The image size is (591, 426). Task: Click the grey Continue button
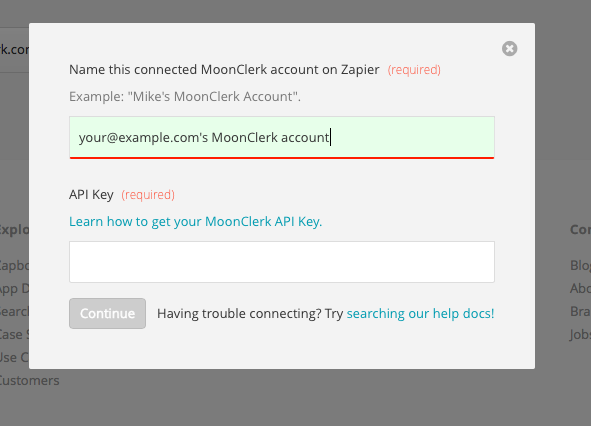click(107, 313)
